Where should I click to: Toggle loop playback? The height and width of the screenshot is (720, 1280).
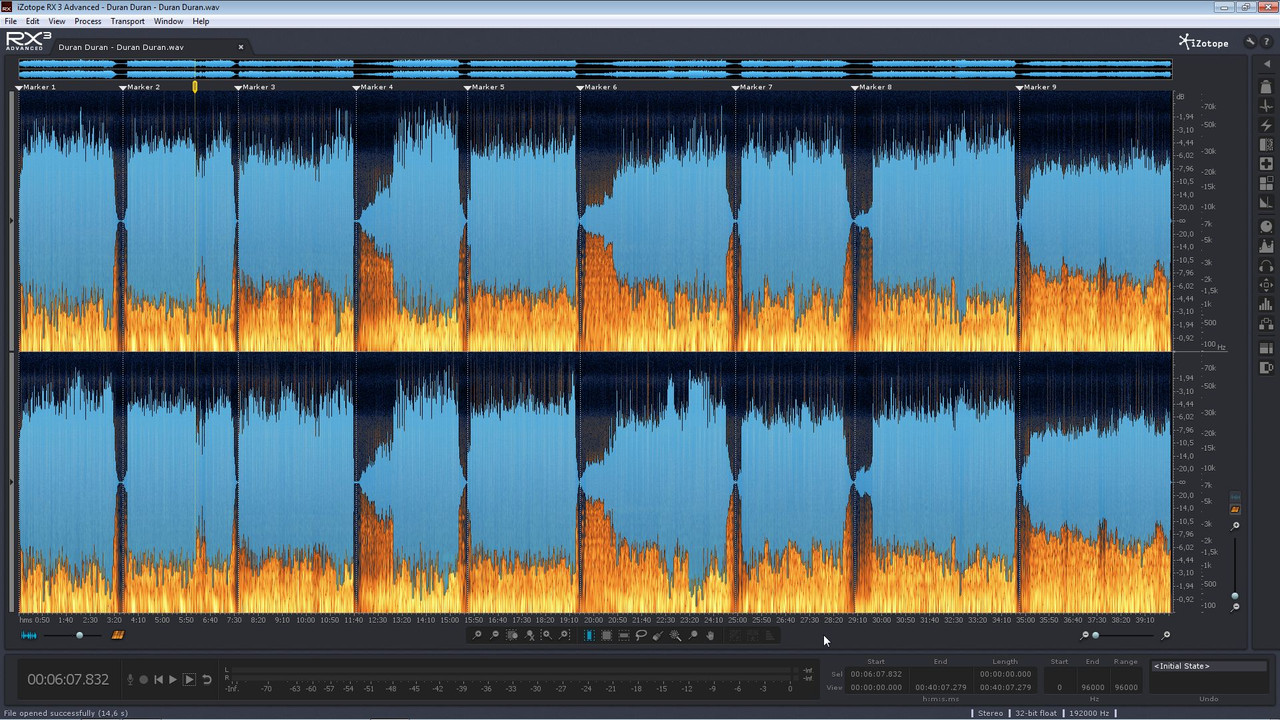tap(207, 680)
